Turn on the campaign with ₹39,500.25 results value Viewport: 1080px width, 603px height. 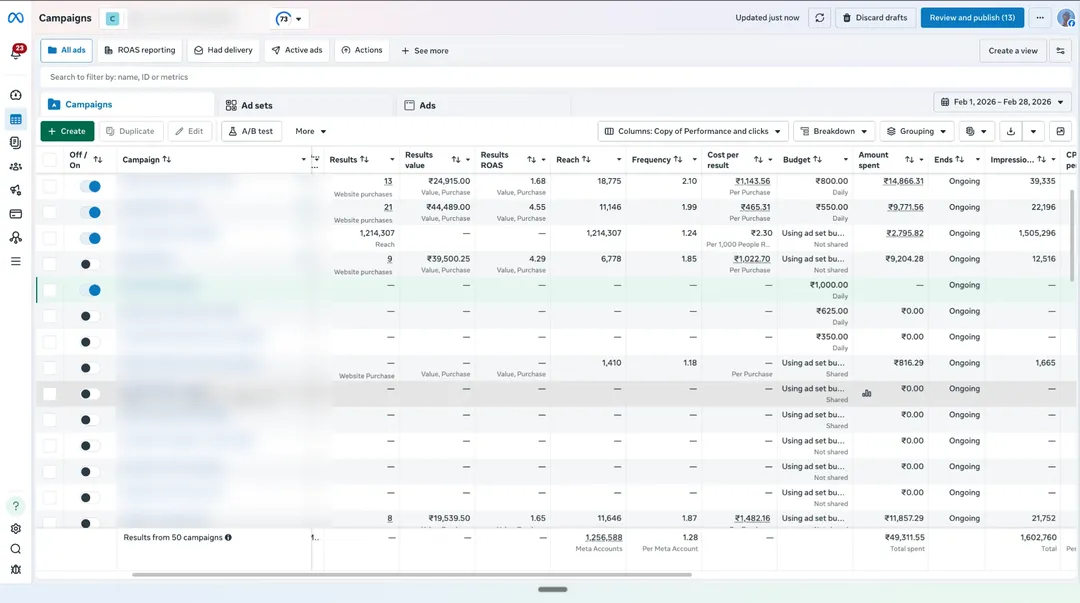tap(90, 265)
